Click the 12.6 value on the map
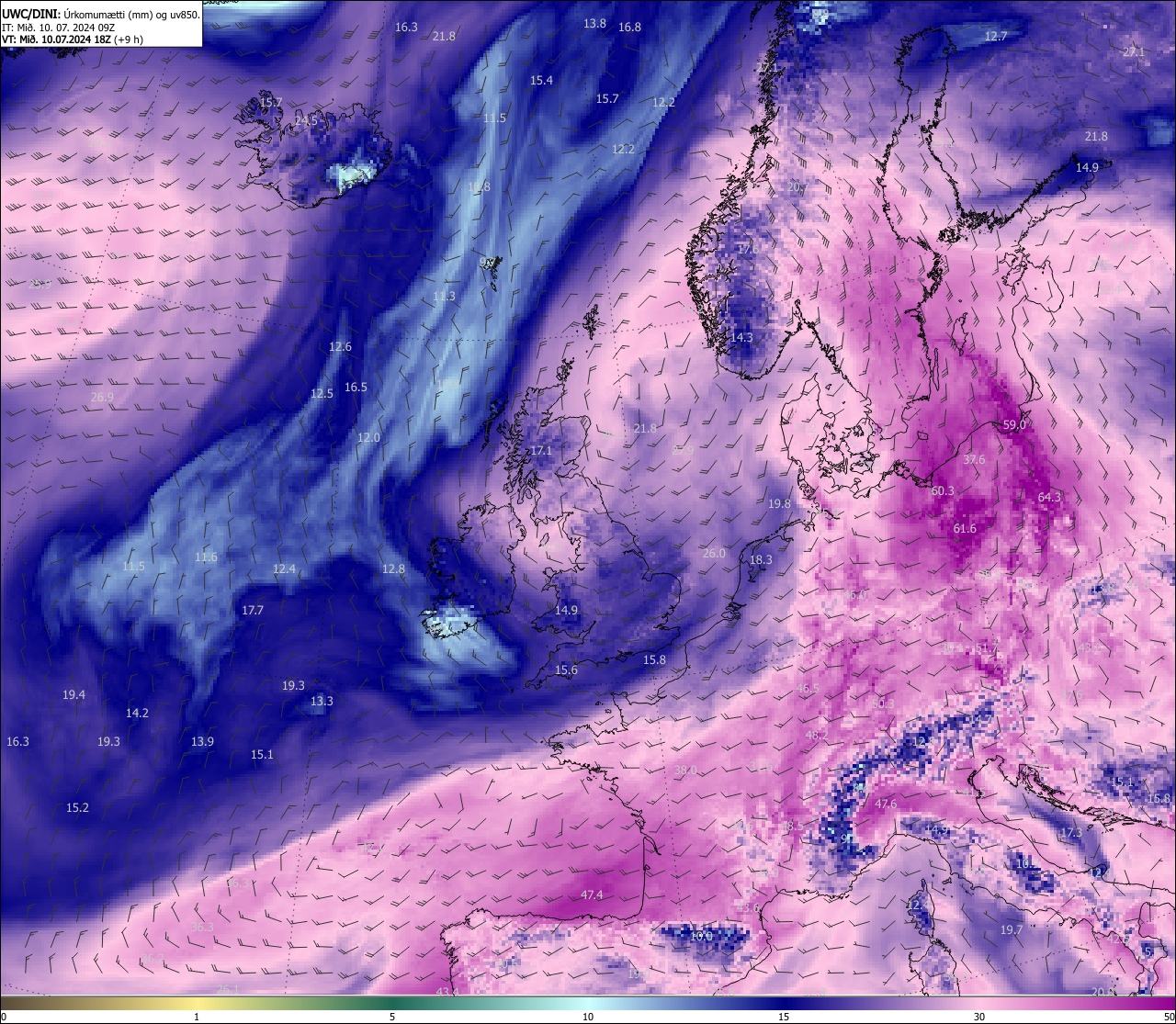Viewport: 1176px width, 1024px height. [340, 346]
